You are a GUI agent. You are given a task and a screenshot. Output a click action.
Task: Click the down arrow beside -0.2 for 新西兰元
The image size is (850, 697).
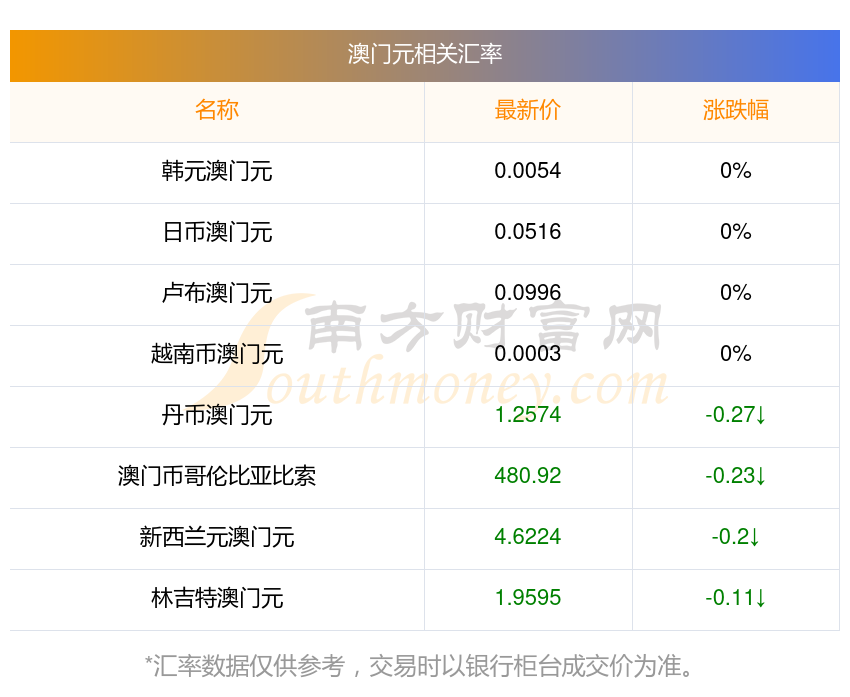[754, 537]
